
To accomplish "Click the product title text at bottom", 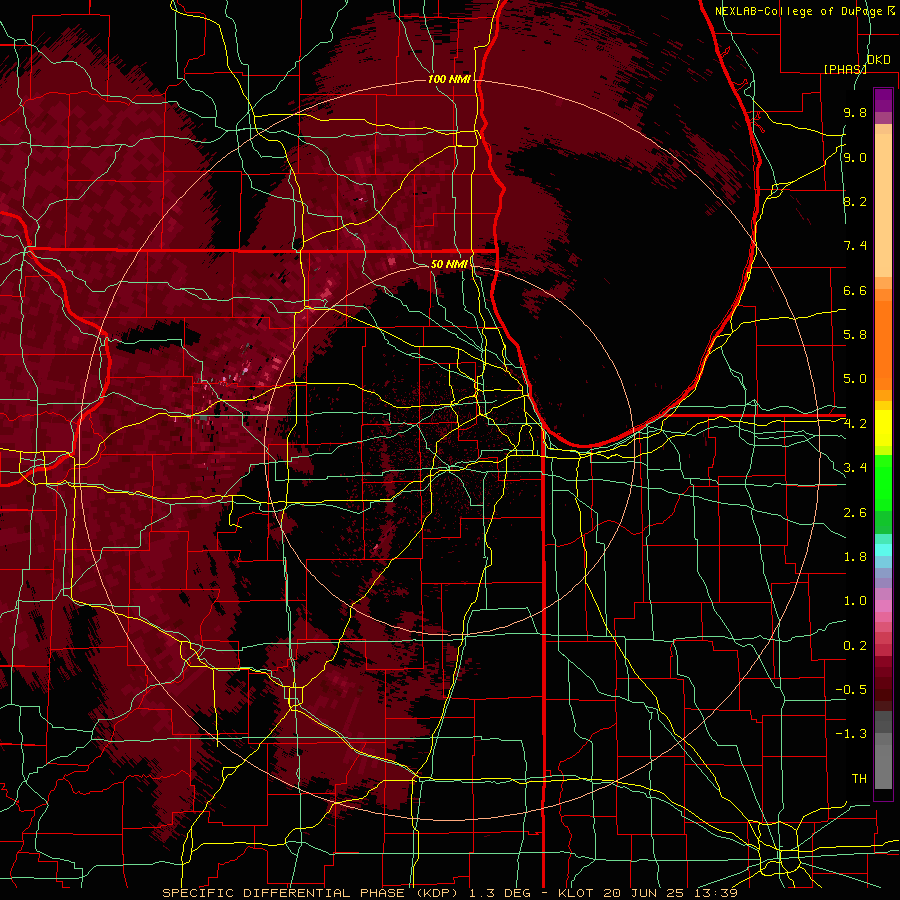I will [449, 893].
